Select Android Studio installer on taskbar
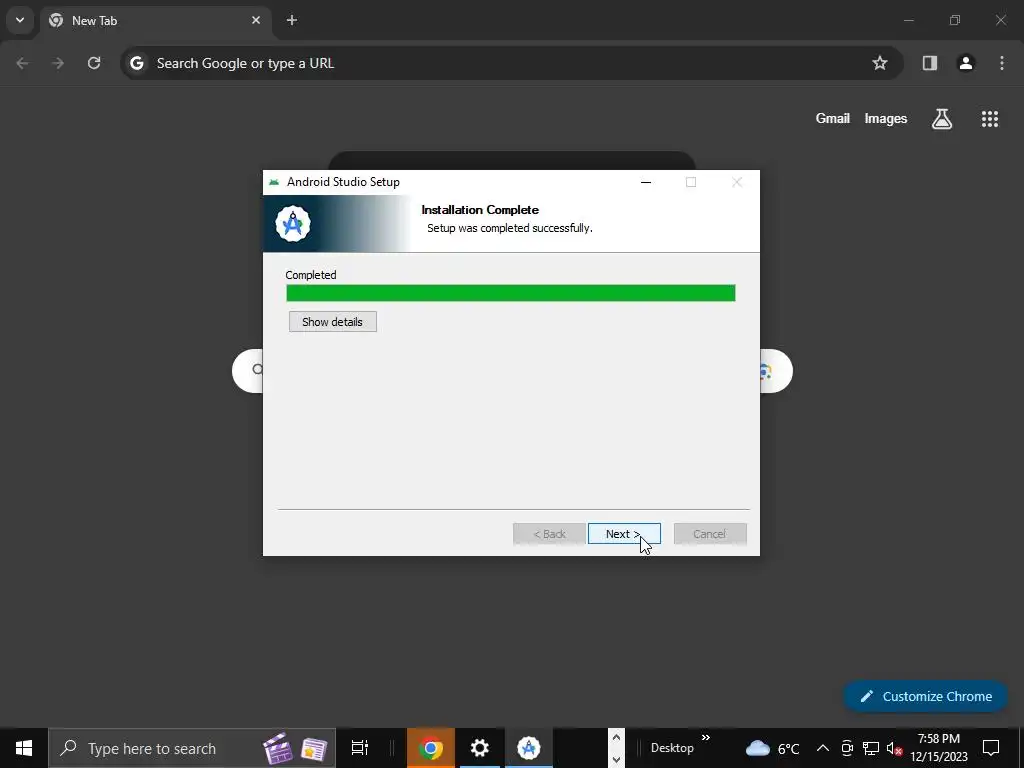This screenshot has height=768, width=1024. tap(528, 748)
